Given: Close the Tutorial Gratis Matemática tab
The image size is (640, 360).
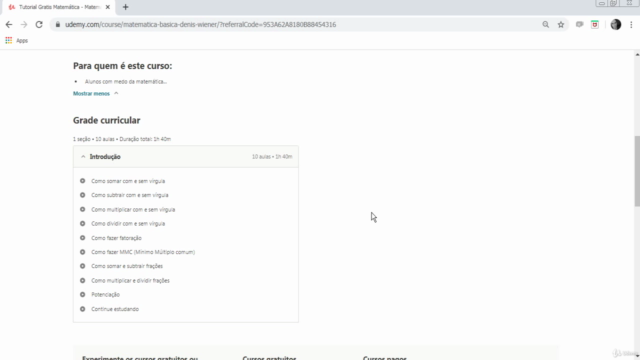Looking at the screenshot, I should pos(108,7).
